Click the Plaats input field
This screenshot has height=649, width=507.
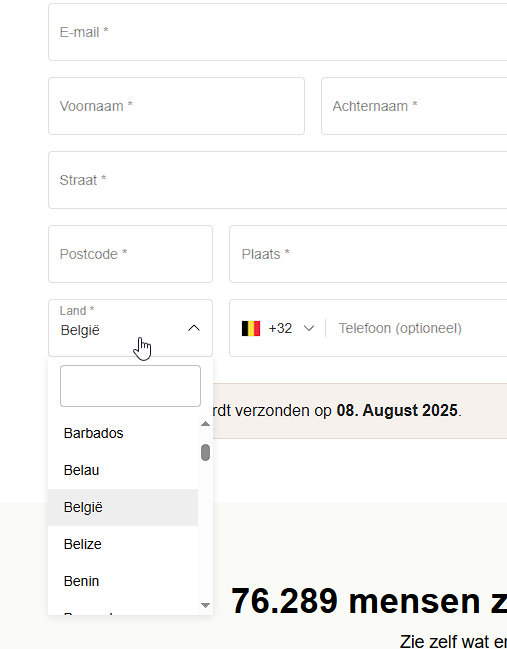click(368, 254)
